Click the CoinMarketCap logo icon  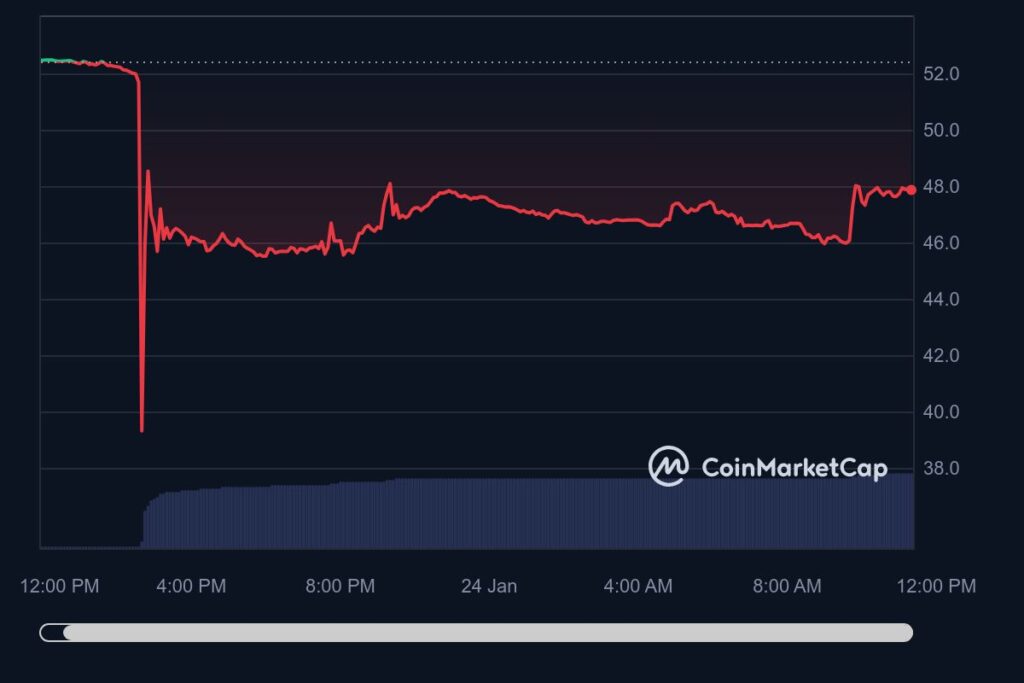point(668,466)
